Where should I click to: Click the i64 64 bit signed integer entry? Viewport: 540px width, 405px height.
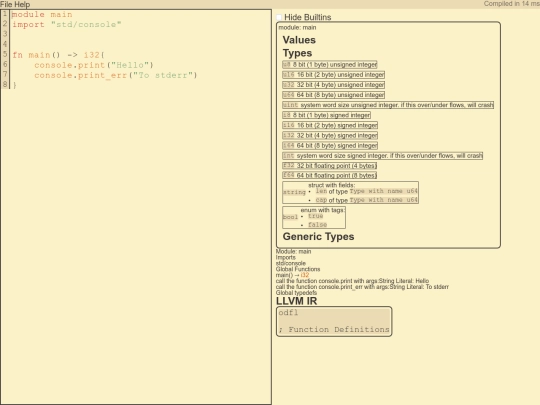(x=330, y=145)
